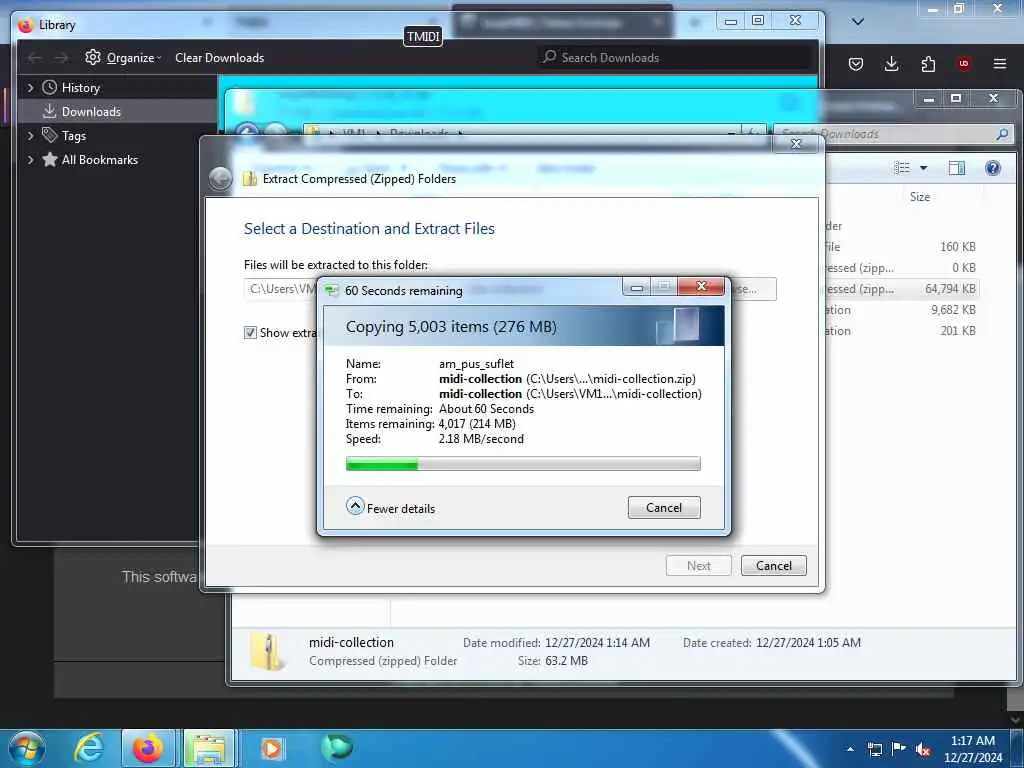Open the uBlock Origin extension icon

click(x=963, y=64)
